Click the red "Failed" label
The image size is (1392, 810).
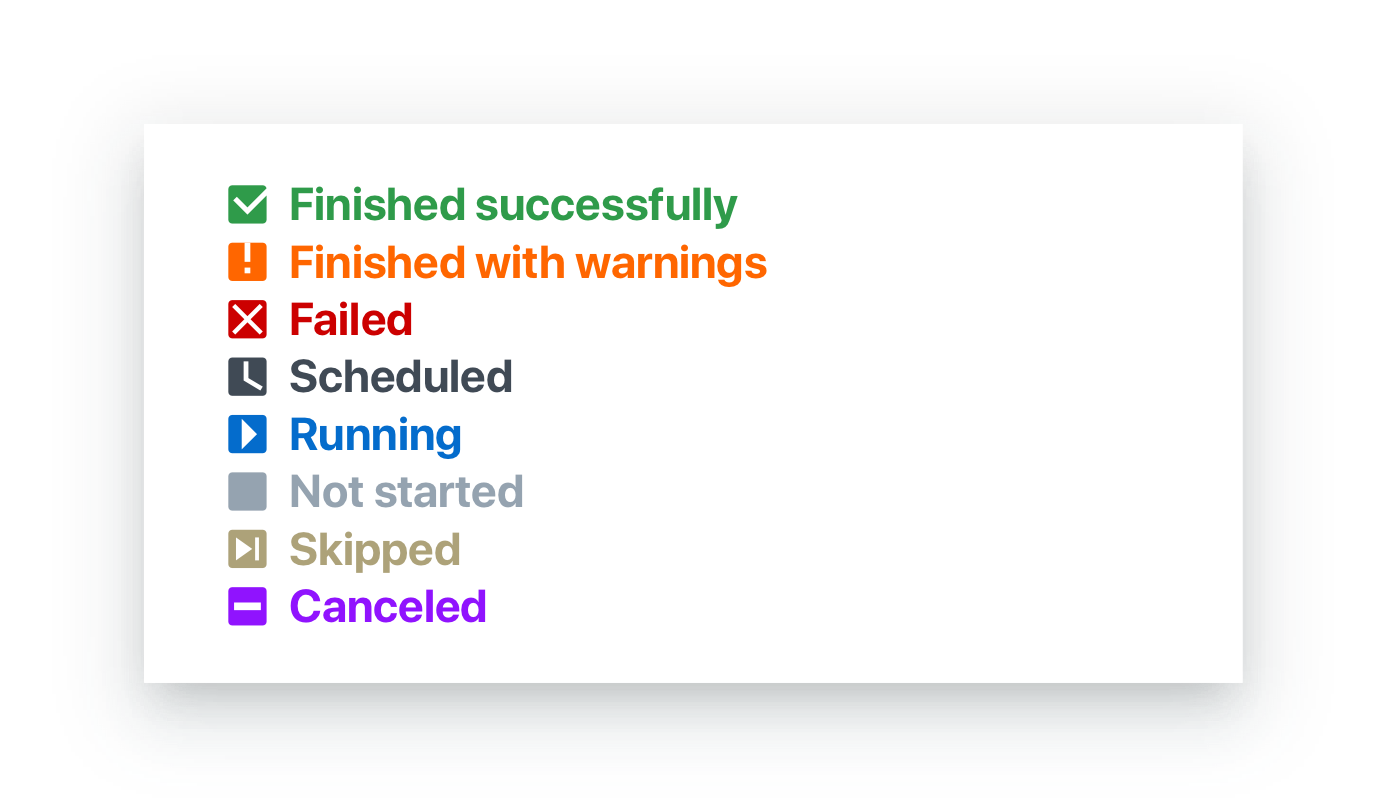[351, 320]
